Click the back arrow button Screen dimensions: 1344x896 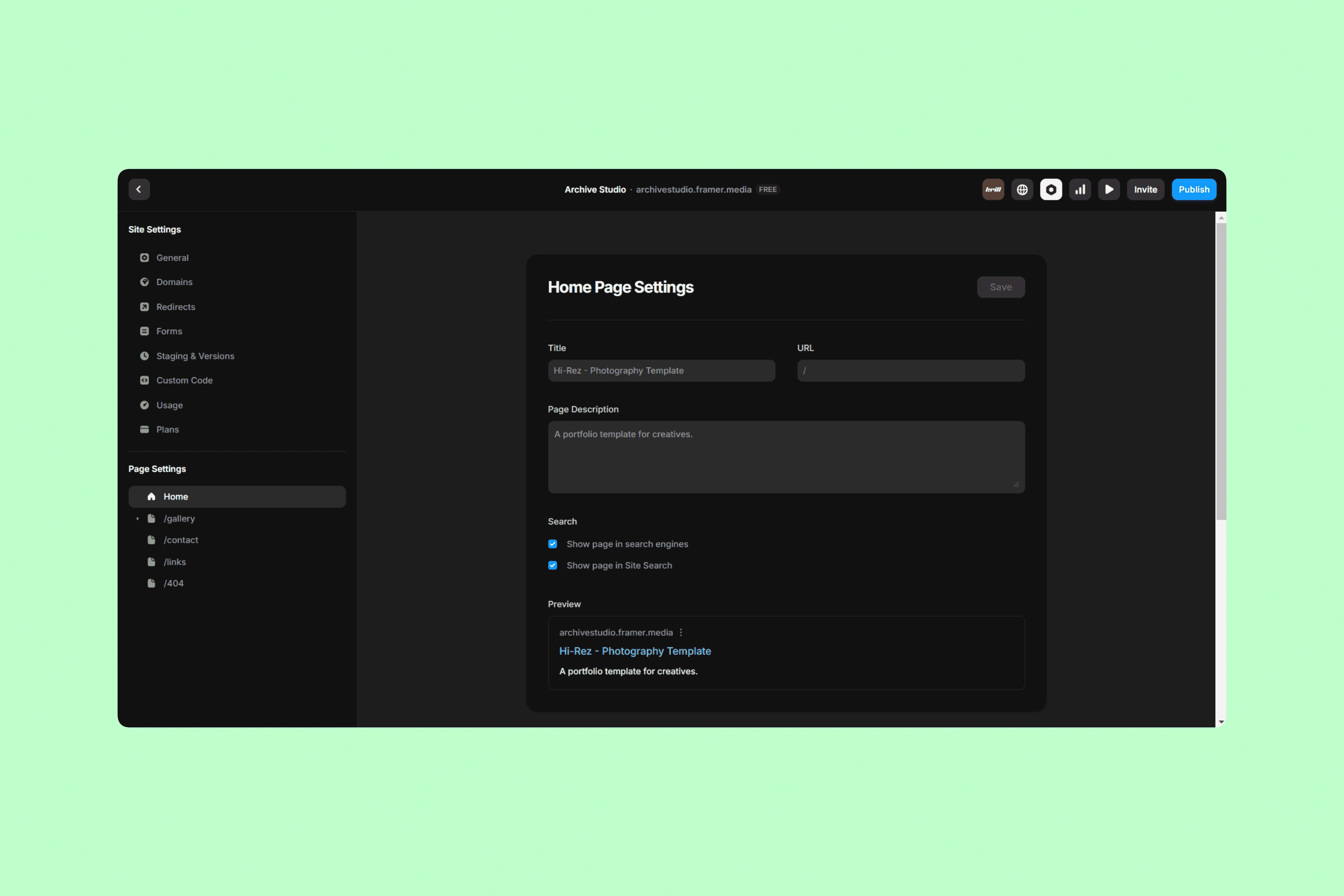(139, 189)
